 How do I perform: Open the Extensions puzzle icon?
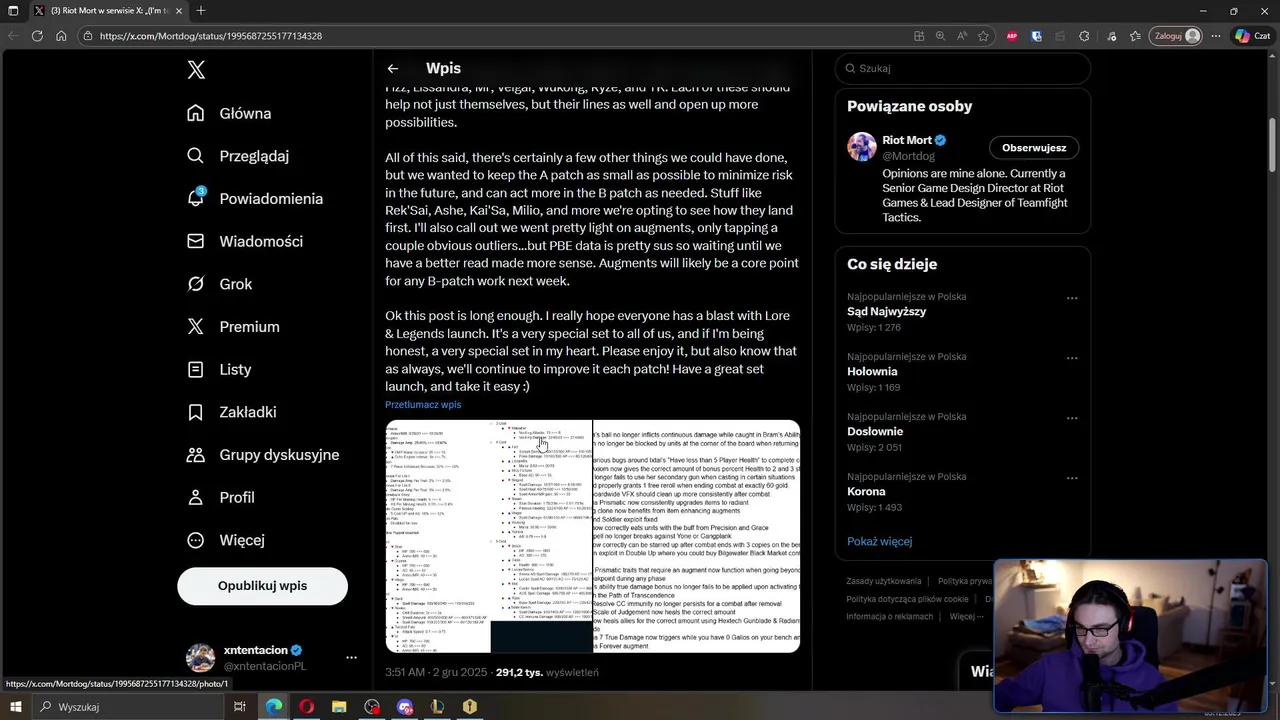pyautogui.click(x=1084, y=36)
